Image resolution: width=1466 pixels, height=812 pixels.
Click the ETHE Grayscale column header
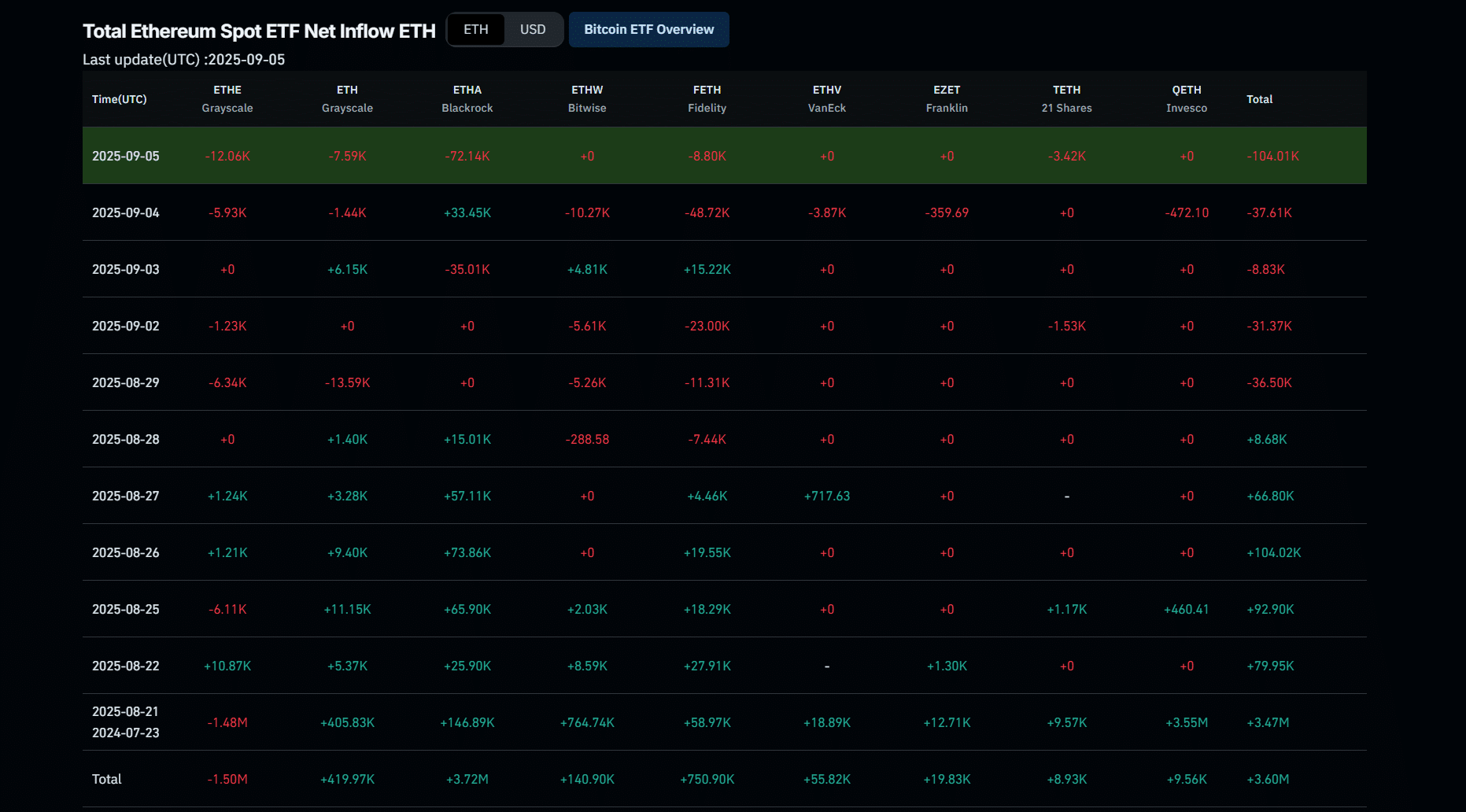227,99
